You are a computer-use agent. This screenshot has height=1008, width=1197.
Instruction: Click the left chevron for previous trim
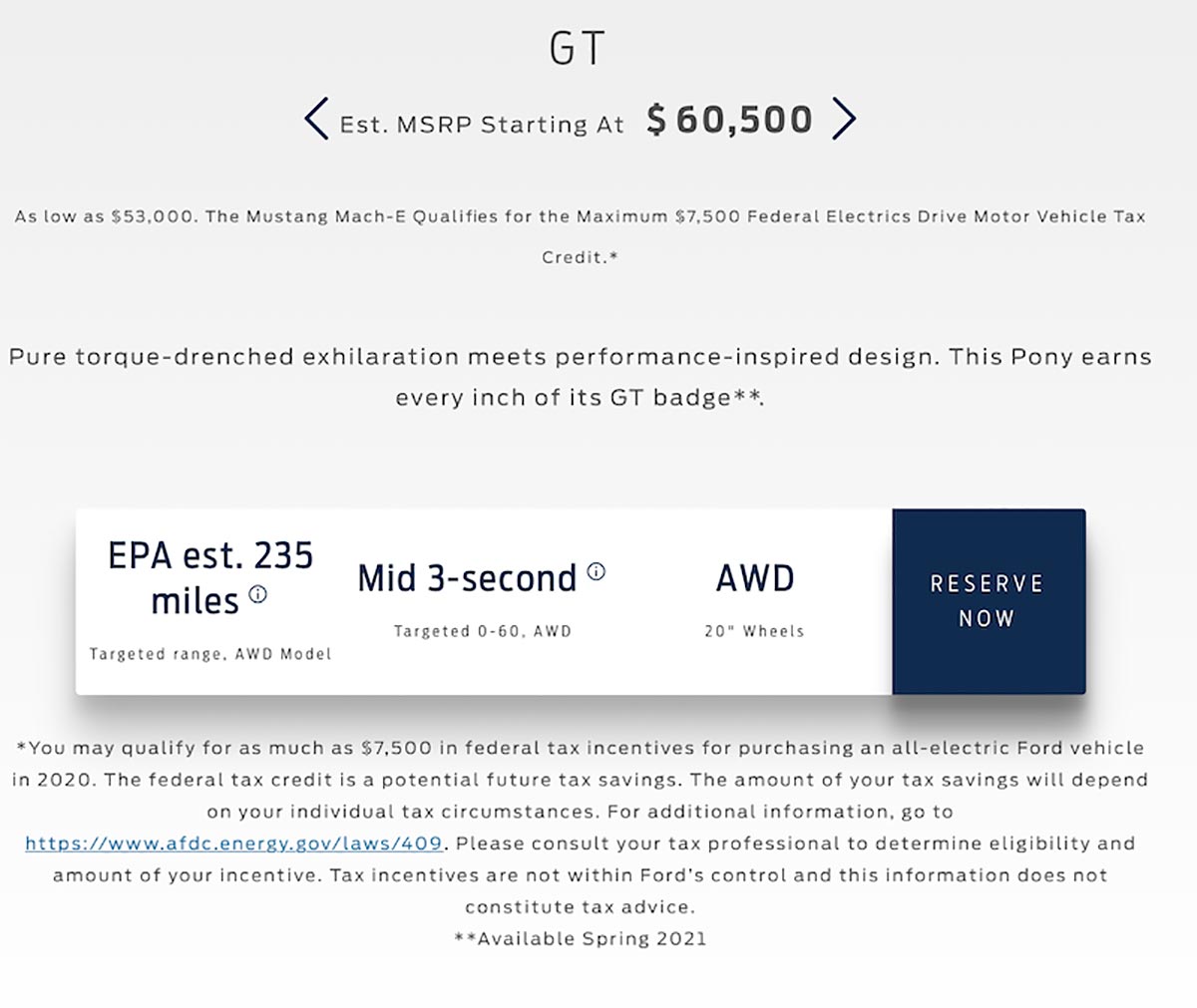[x=316, y=119]
